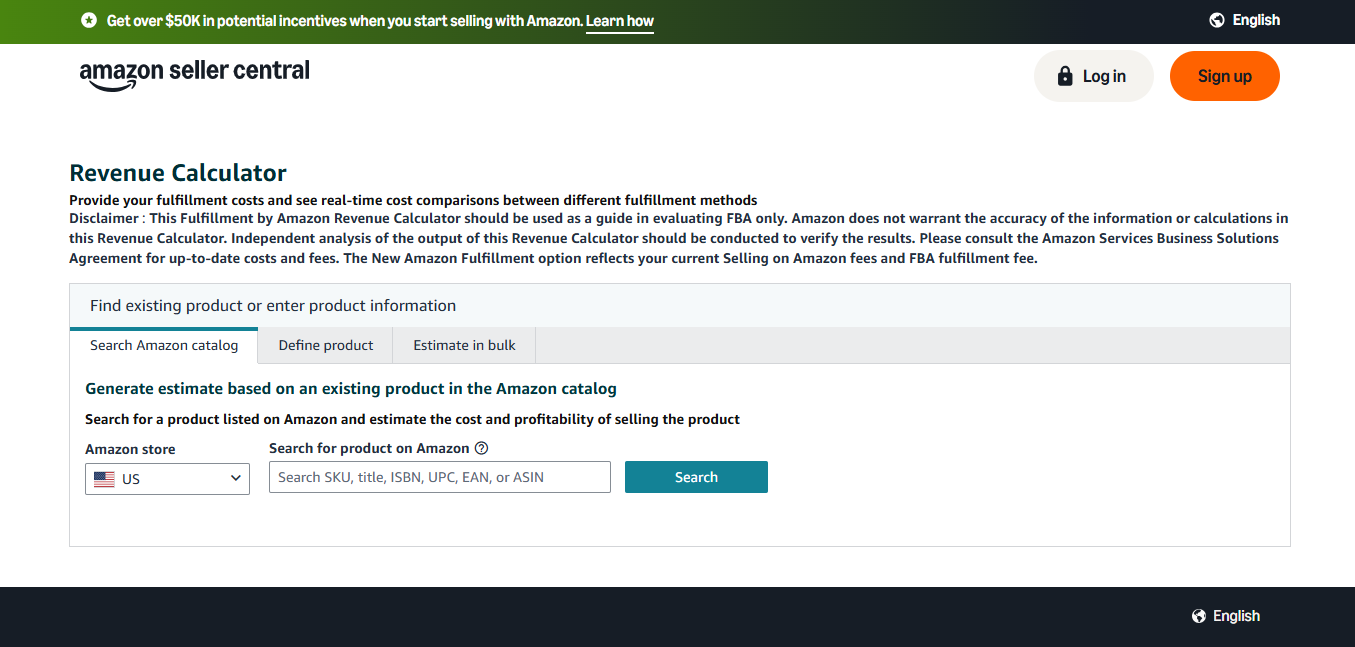The height and width of the screenshot is (647, 1355).
Task: Click the US flag in the store selector
Action: coord(104,478)
